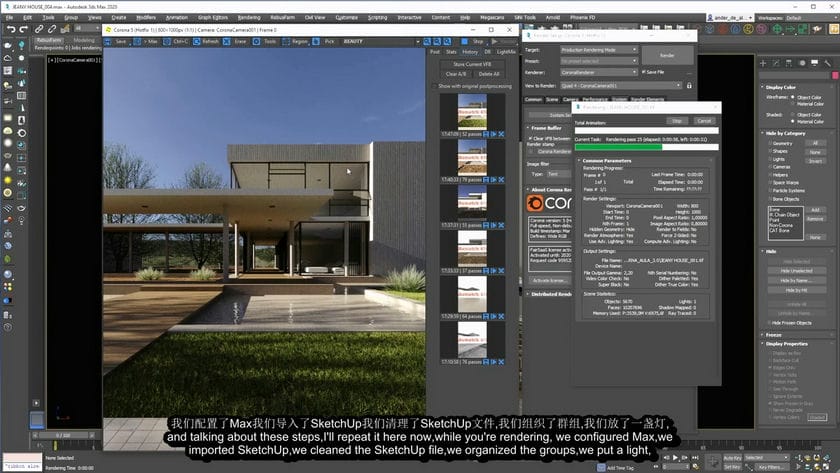Screen dimensions: 840x473
Task: Click the Redo arrow in main toolbar
Action: click(24, 29)
